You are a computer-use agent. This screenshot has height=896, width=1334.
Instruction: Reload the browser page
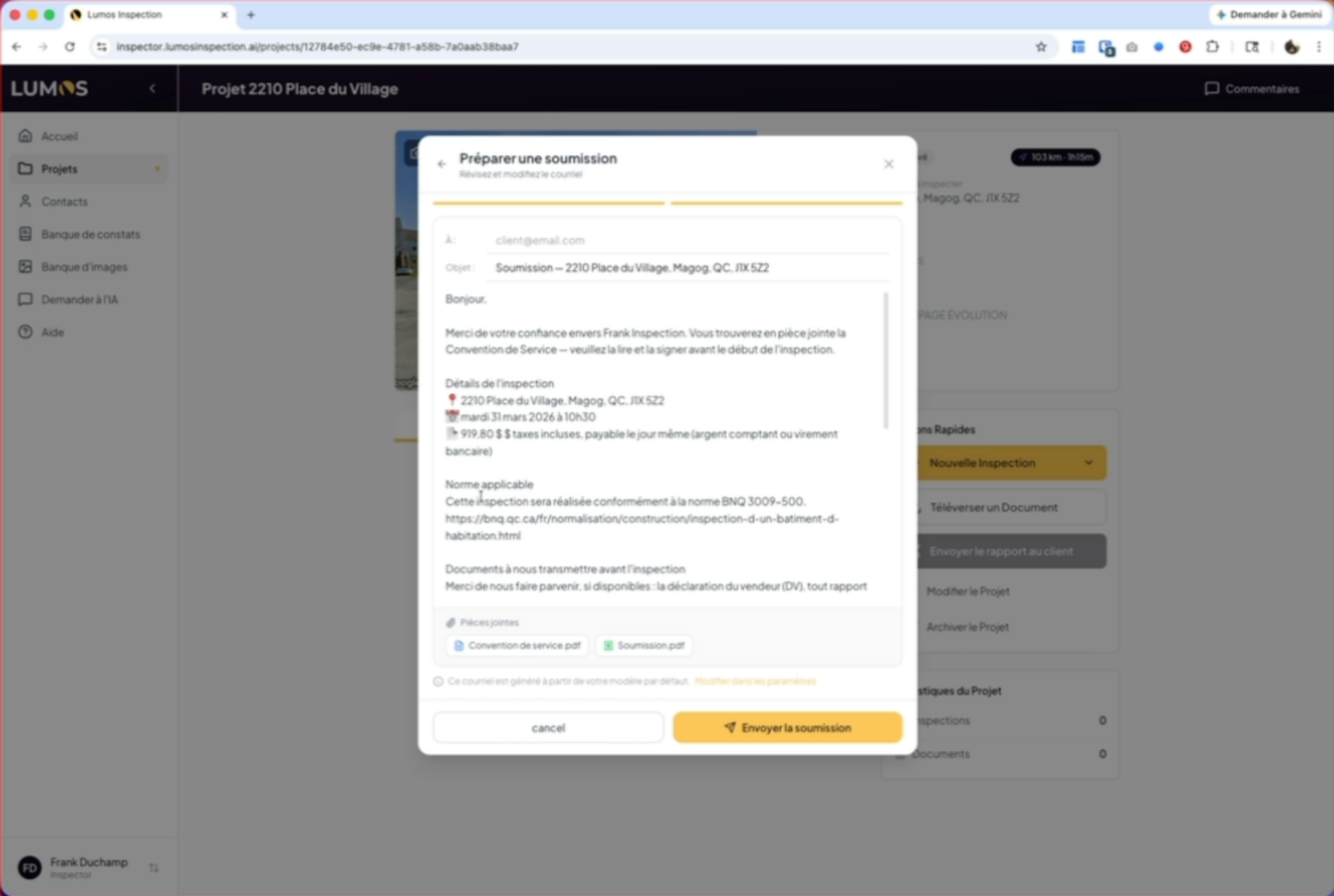click(x=70, y=47)
